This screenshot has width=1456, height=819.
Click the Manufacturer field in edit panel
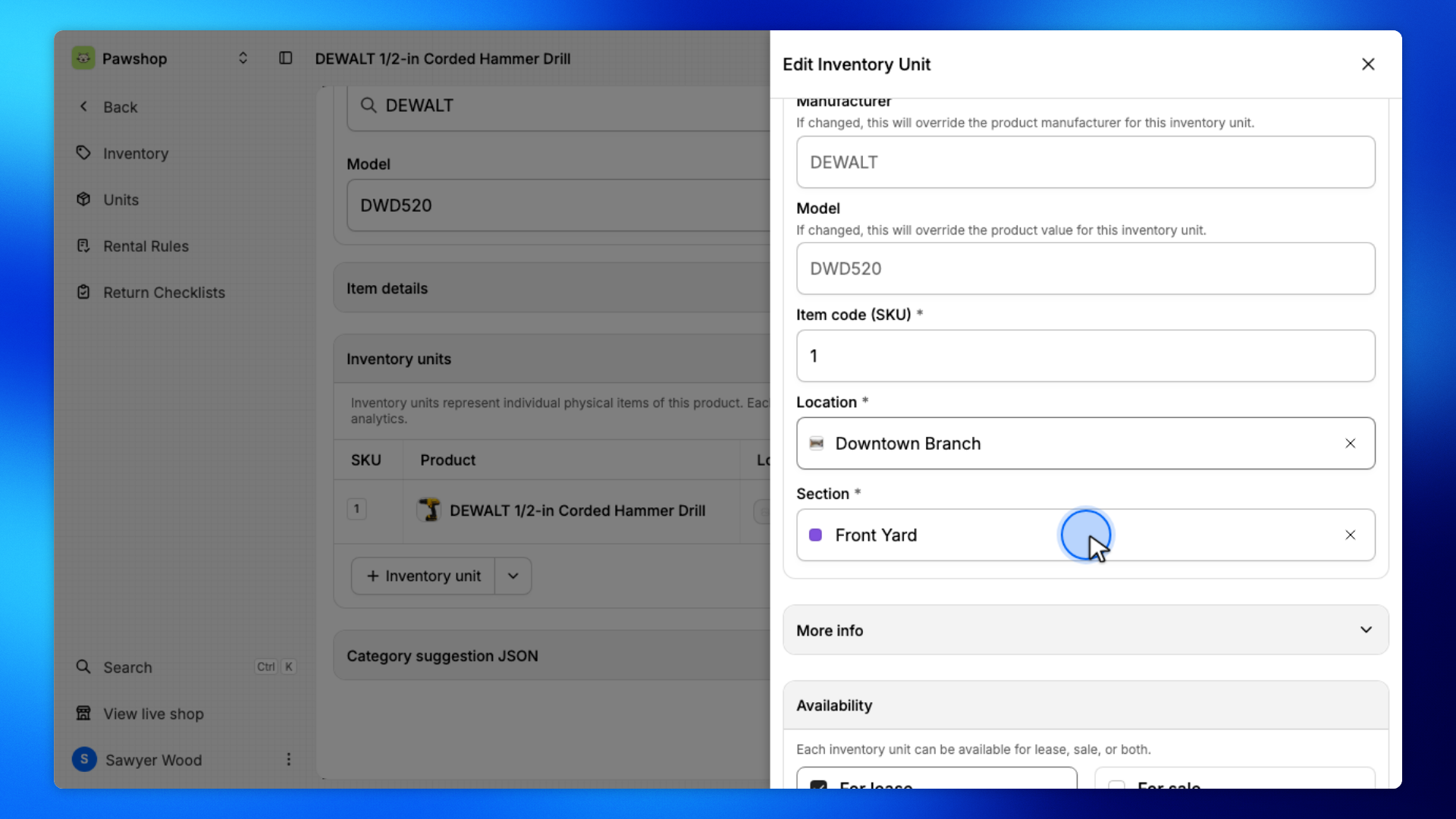1085,162
